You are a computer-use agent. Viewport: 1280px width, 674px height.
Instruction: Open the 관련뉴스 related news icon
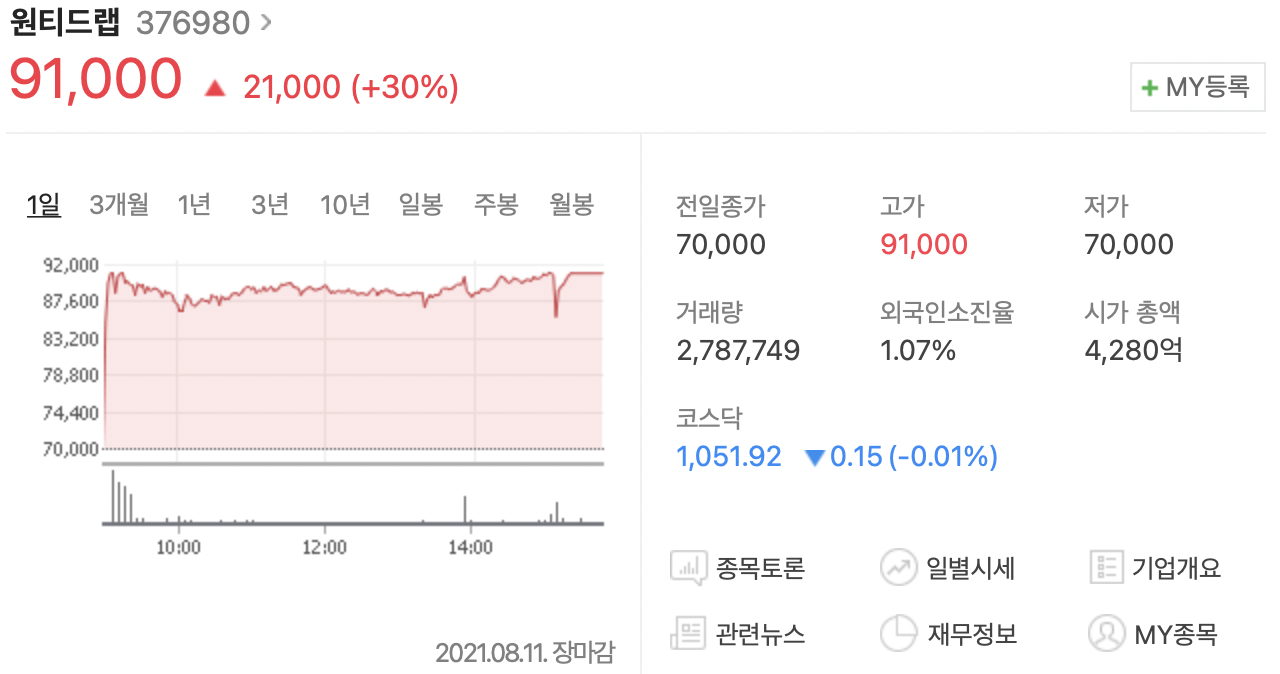tap(687, 632)
